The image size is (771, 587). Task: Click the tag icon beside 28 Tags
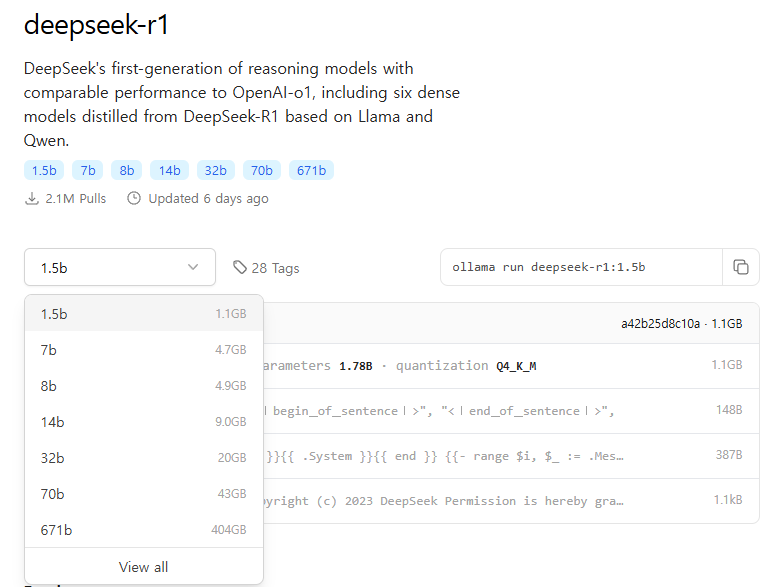[x=239, y=267]
